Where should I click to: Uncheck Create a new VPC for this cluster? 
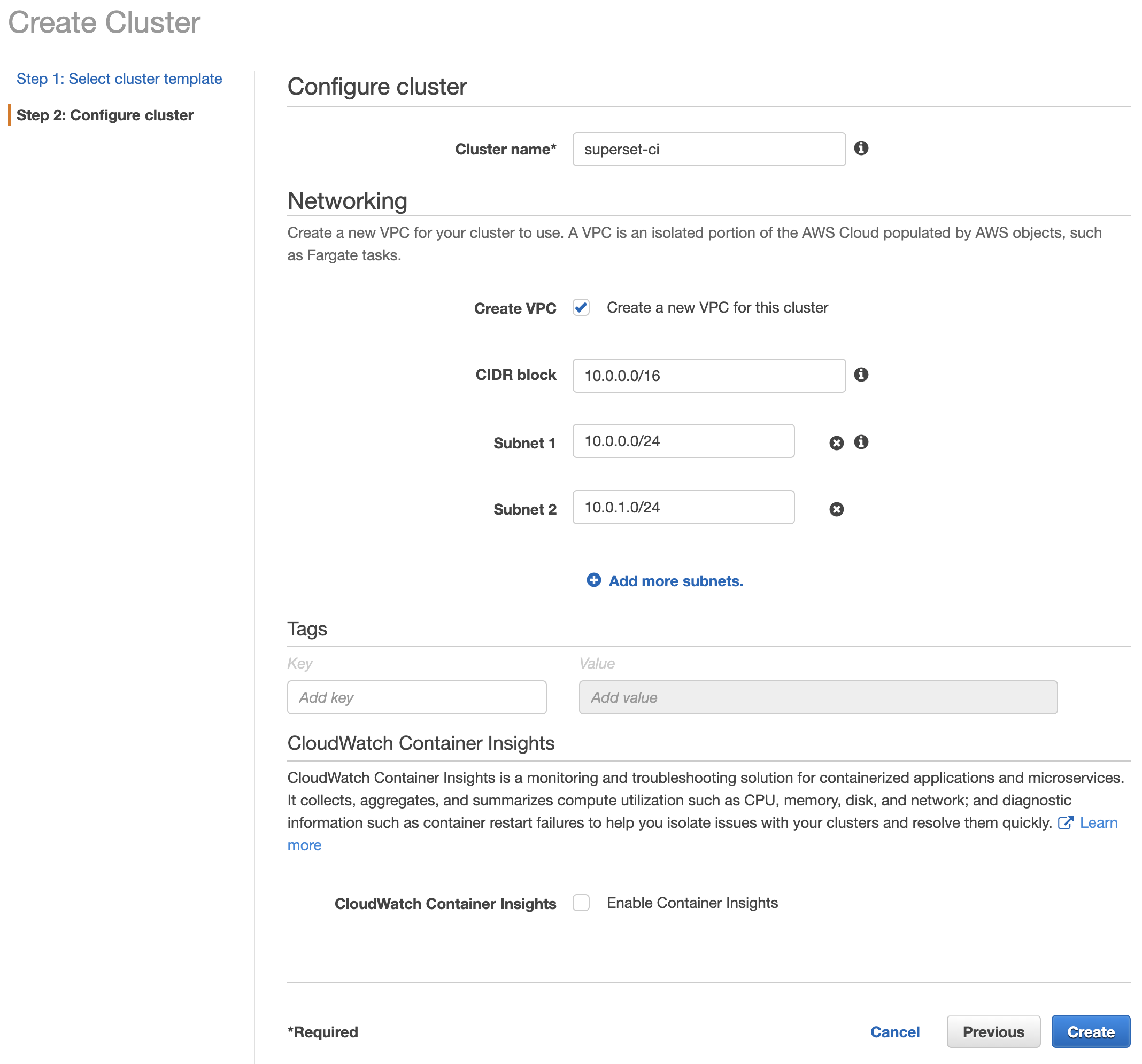click(581, 308)
